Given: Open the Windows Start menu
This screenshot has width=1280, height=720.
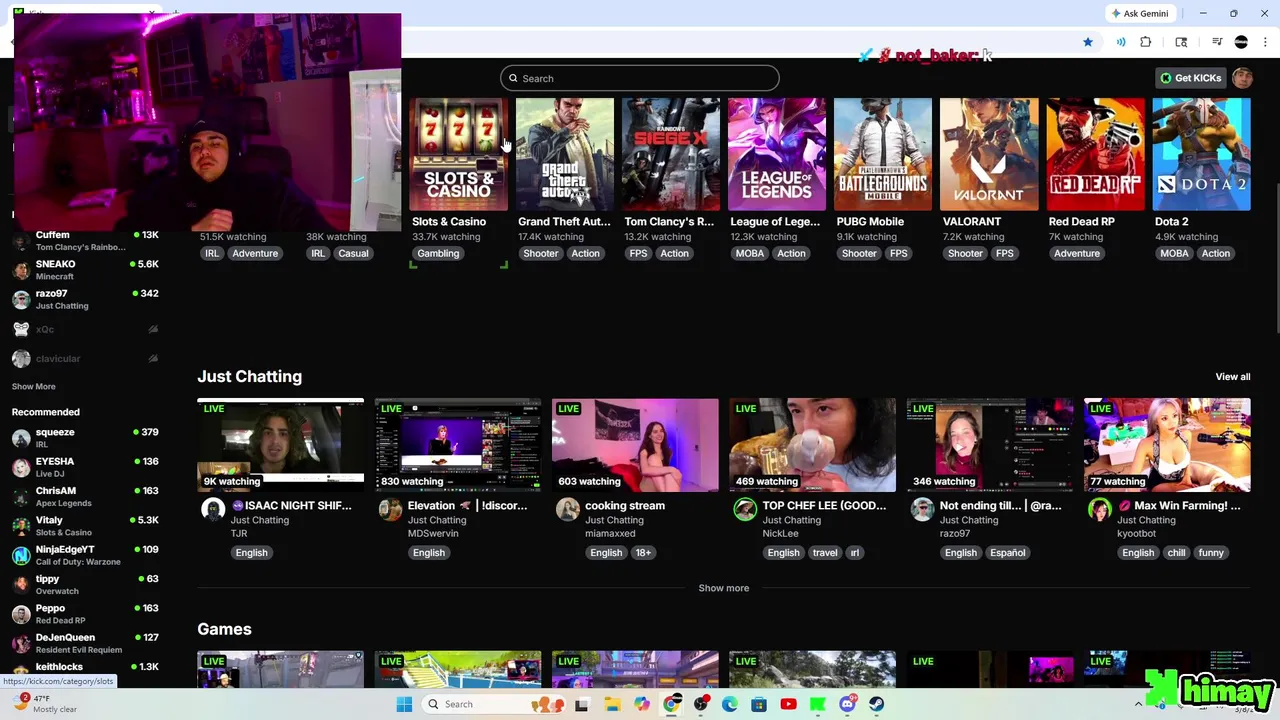Looking at the screenshot, I should pyautogui.click(x=404, y=704).
